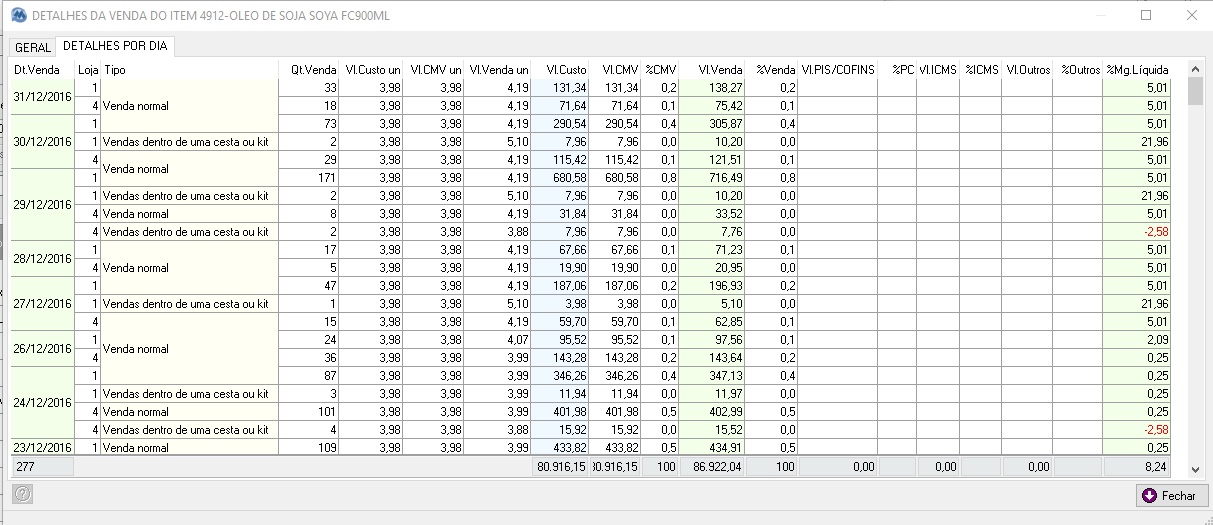The width and height of the screenshot is (1213, 525).
Task: Click the scrollbar up arrow
Action: point(1195,68)
